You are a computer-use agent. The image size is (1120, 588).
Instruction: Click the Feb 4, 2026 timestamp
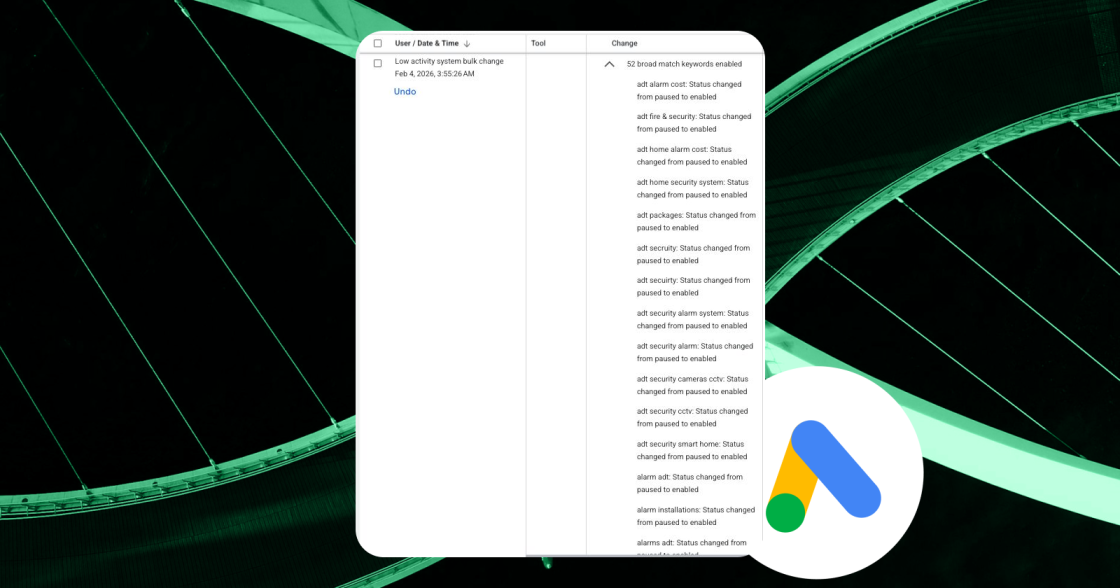(435, 74)
